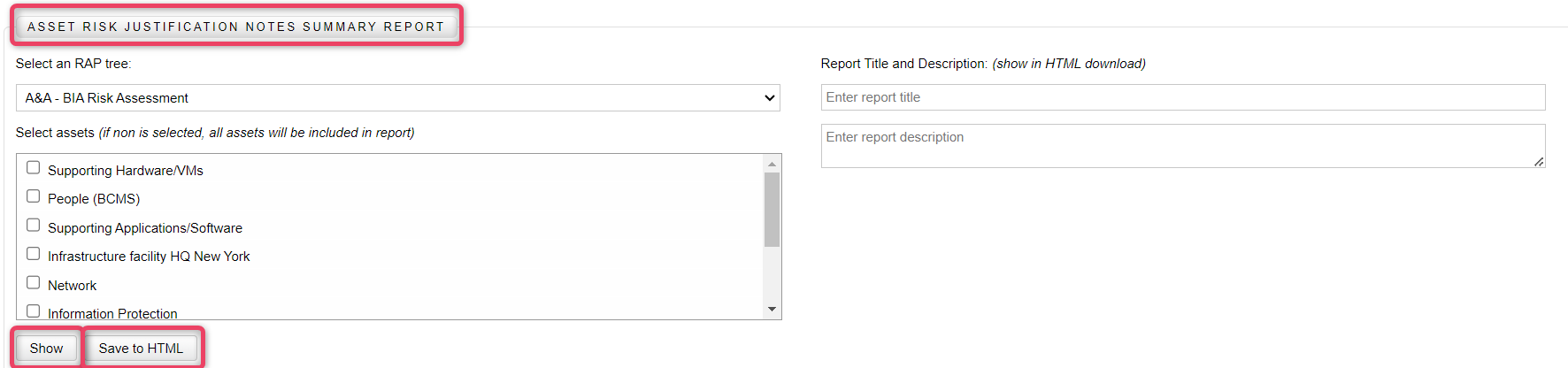Click the asset list scroll up arrow
The image size is (1568, 368).
[x=772, y=164]
